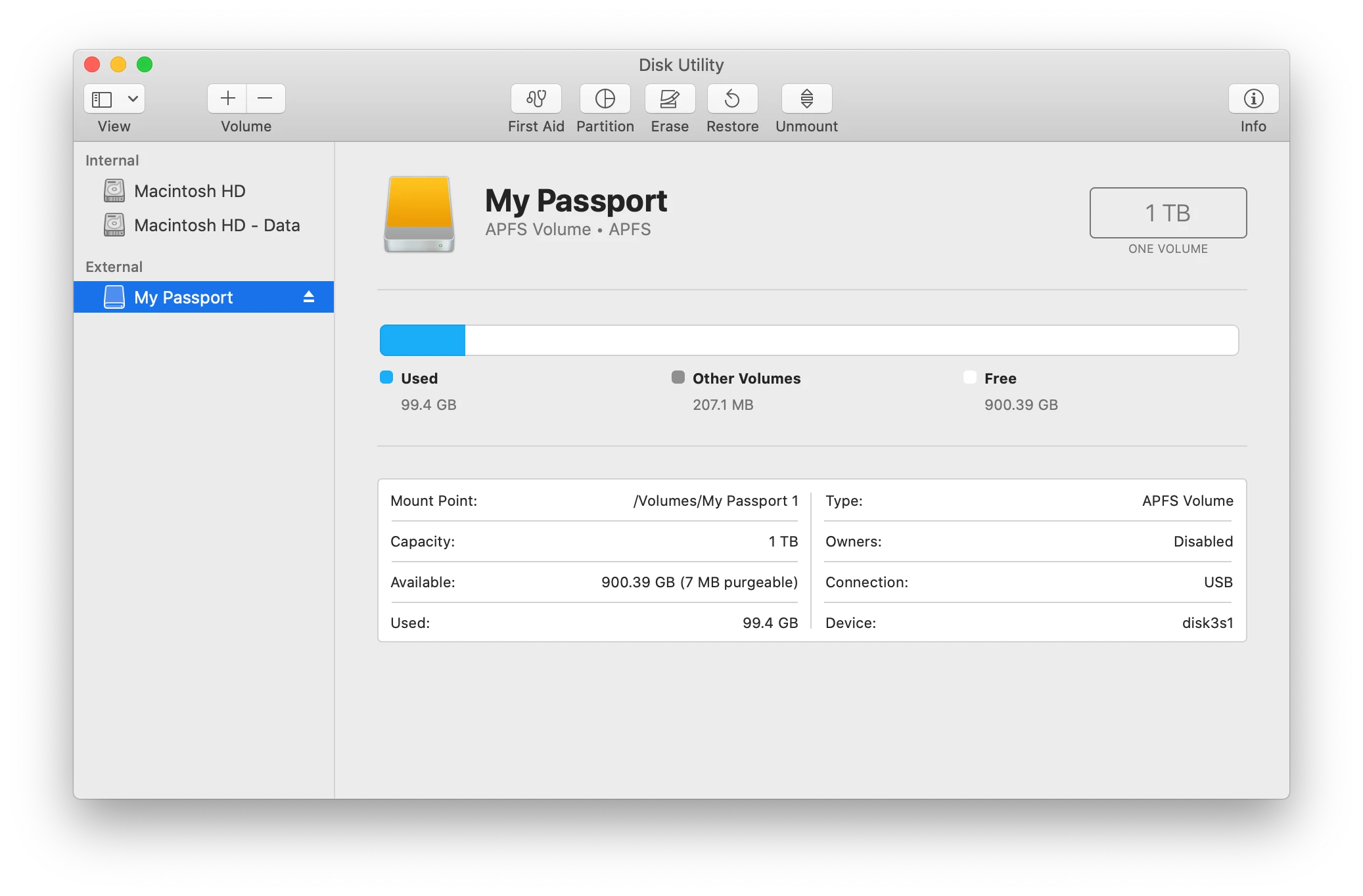
Task: Remove volume with minus button
Action: pos(266,99)
